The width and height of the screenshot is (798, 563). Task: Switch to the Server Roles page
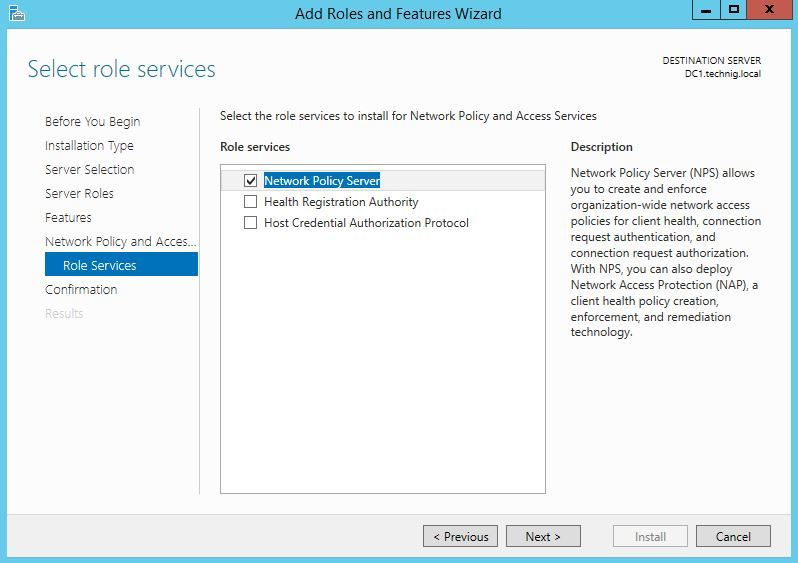(x=79, y=194)
